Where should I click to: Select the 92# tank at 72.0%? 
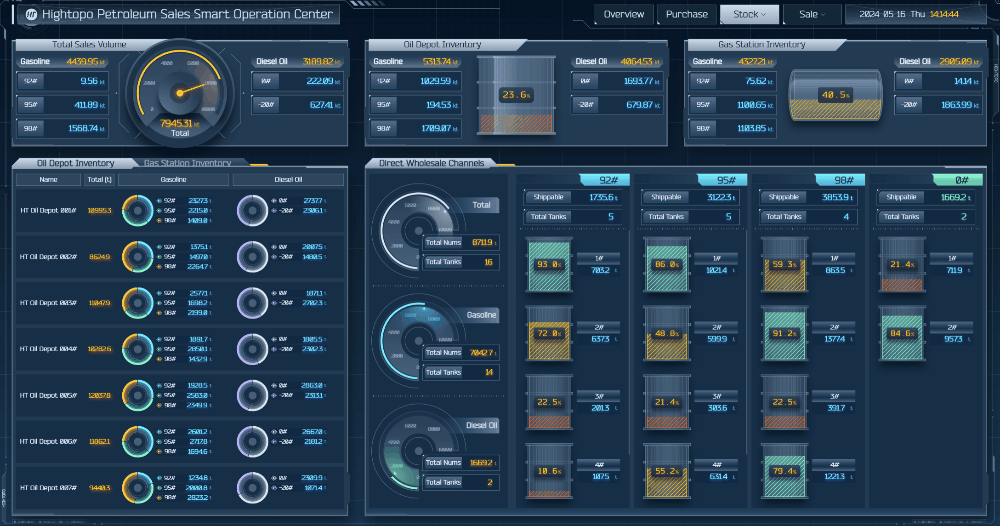[549, 333]
